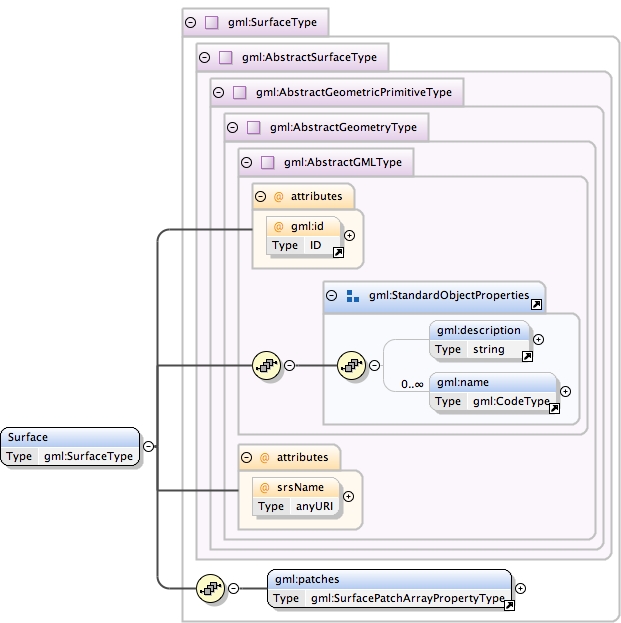Select the gml:id attribute name
Viewport: 621px width, 623px height.
pyautogui.click(x=307, y=226)
